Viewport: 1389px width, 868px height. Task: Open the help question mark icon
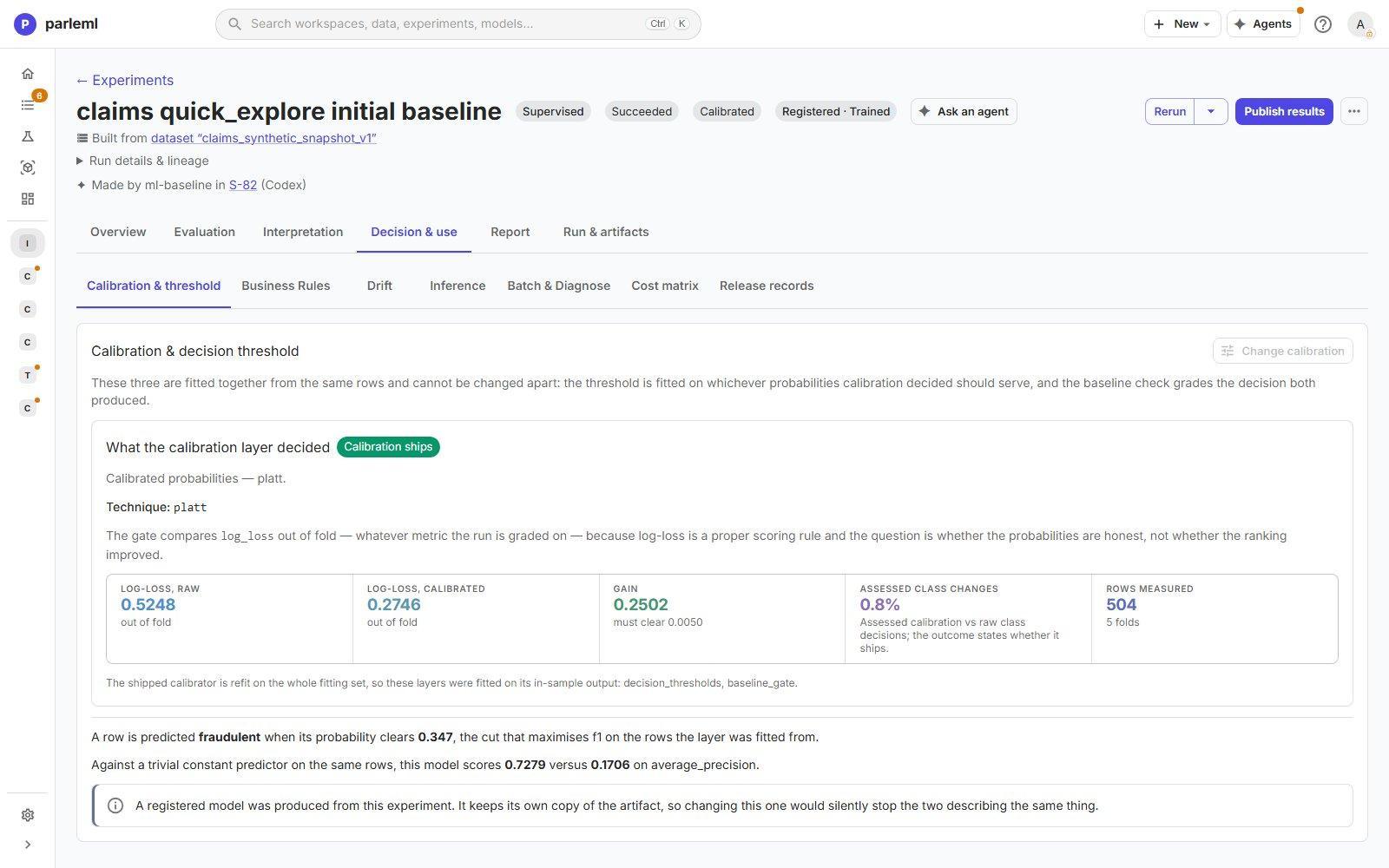1322,24
